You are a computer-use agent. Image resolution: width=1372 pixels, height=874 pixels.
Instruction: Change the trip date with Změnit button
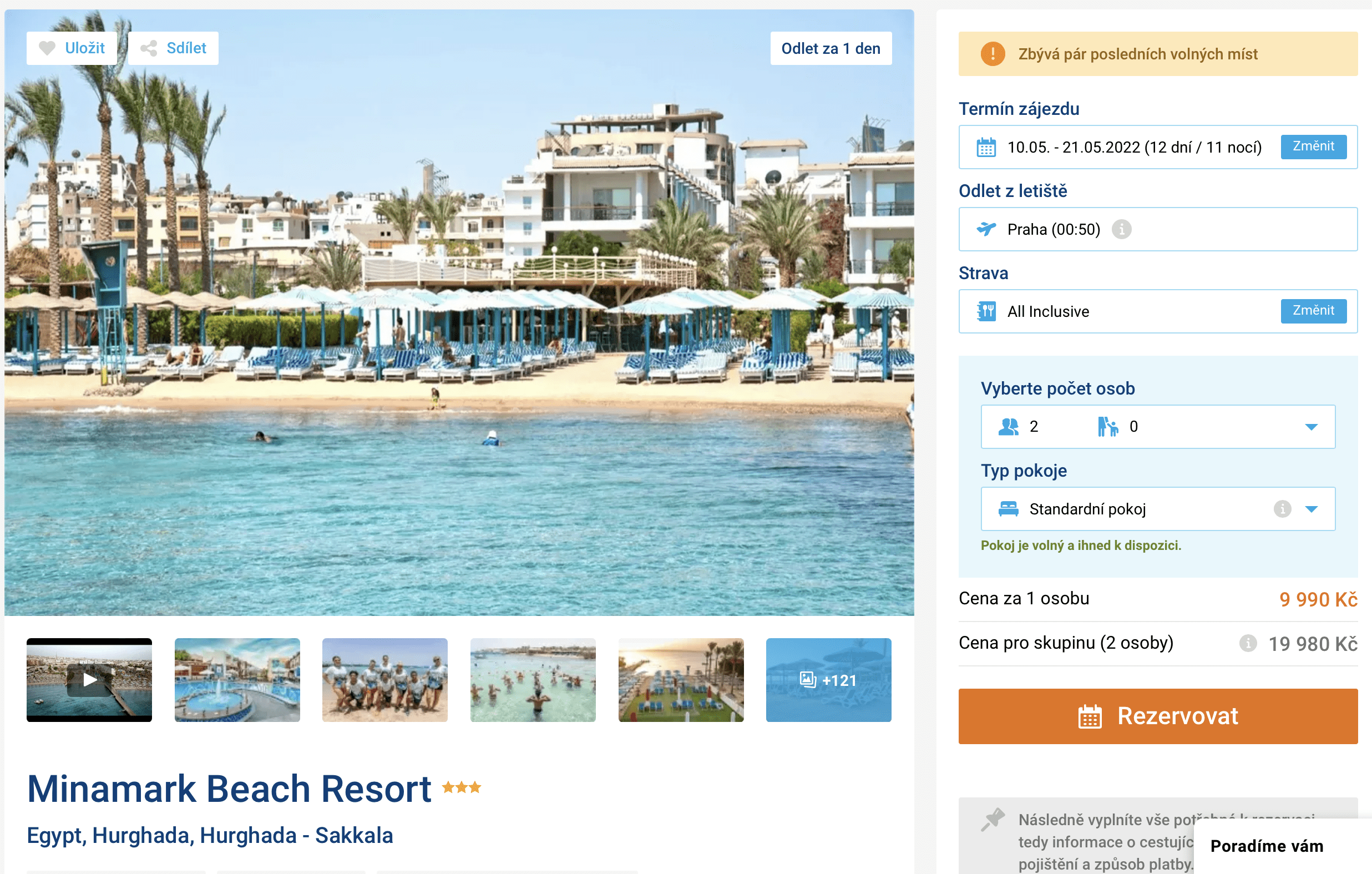tap(1313, 147)
